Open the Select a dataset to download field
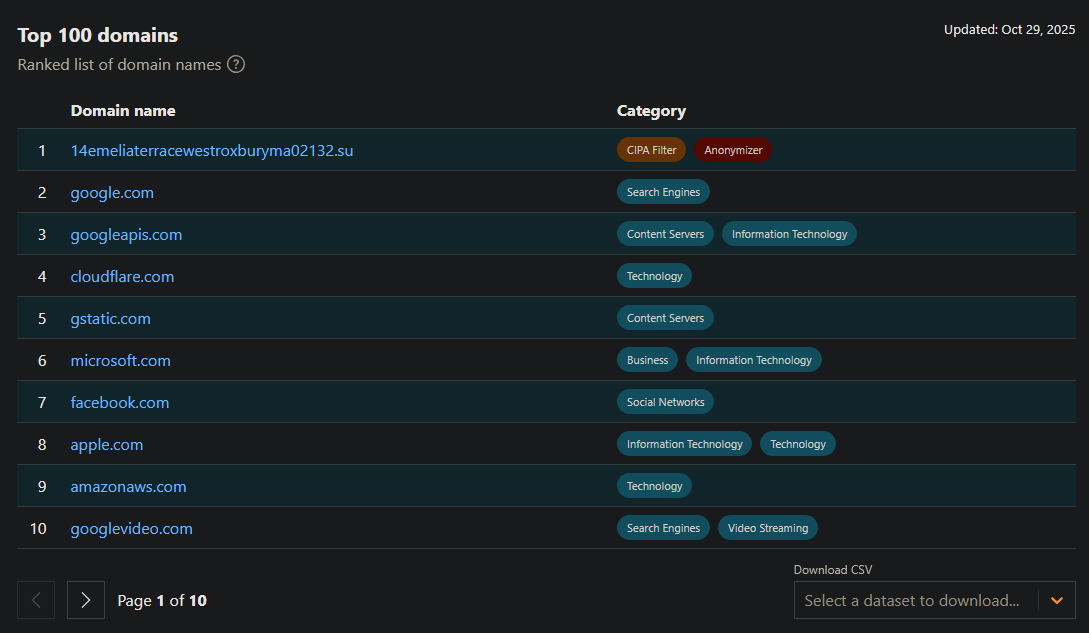 coord(912,600)
